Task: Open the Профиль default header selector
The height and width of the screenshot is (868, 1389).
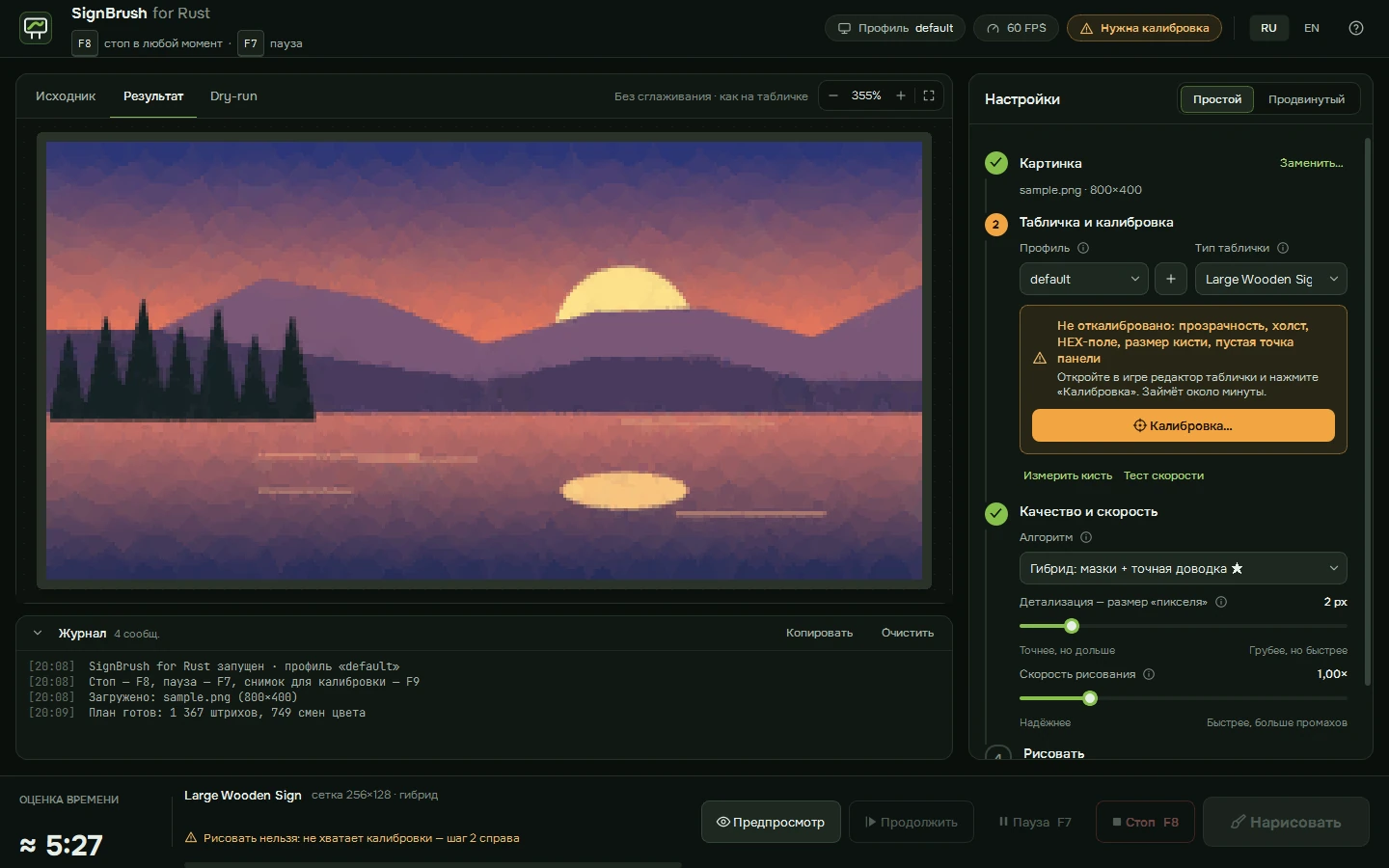Action: [895, 28]
